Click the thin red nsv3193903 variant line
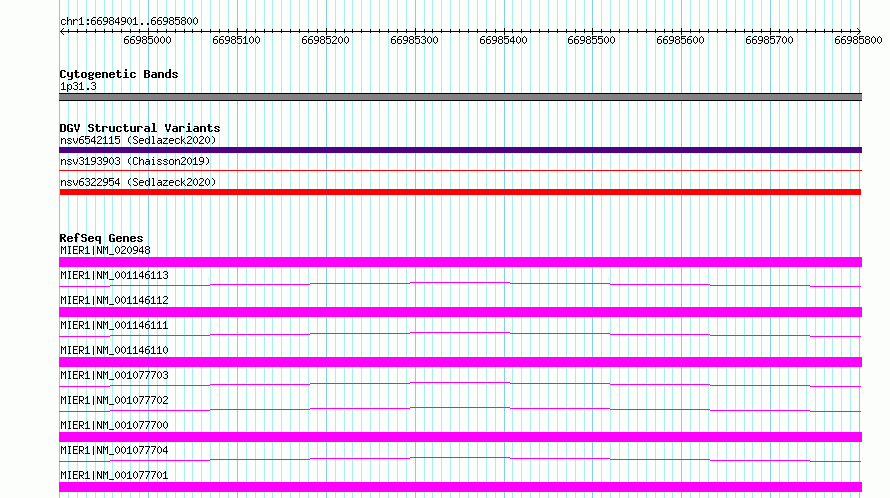890x498 pixels. (x=460, y=170)
